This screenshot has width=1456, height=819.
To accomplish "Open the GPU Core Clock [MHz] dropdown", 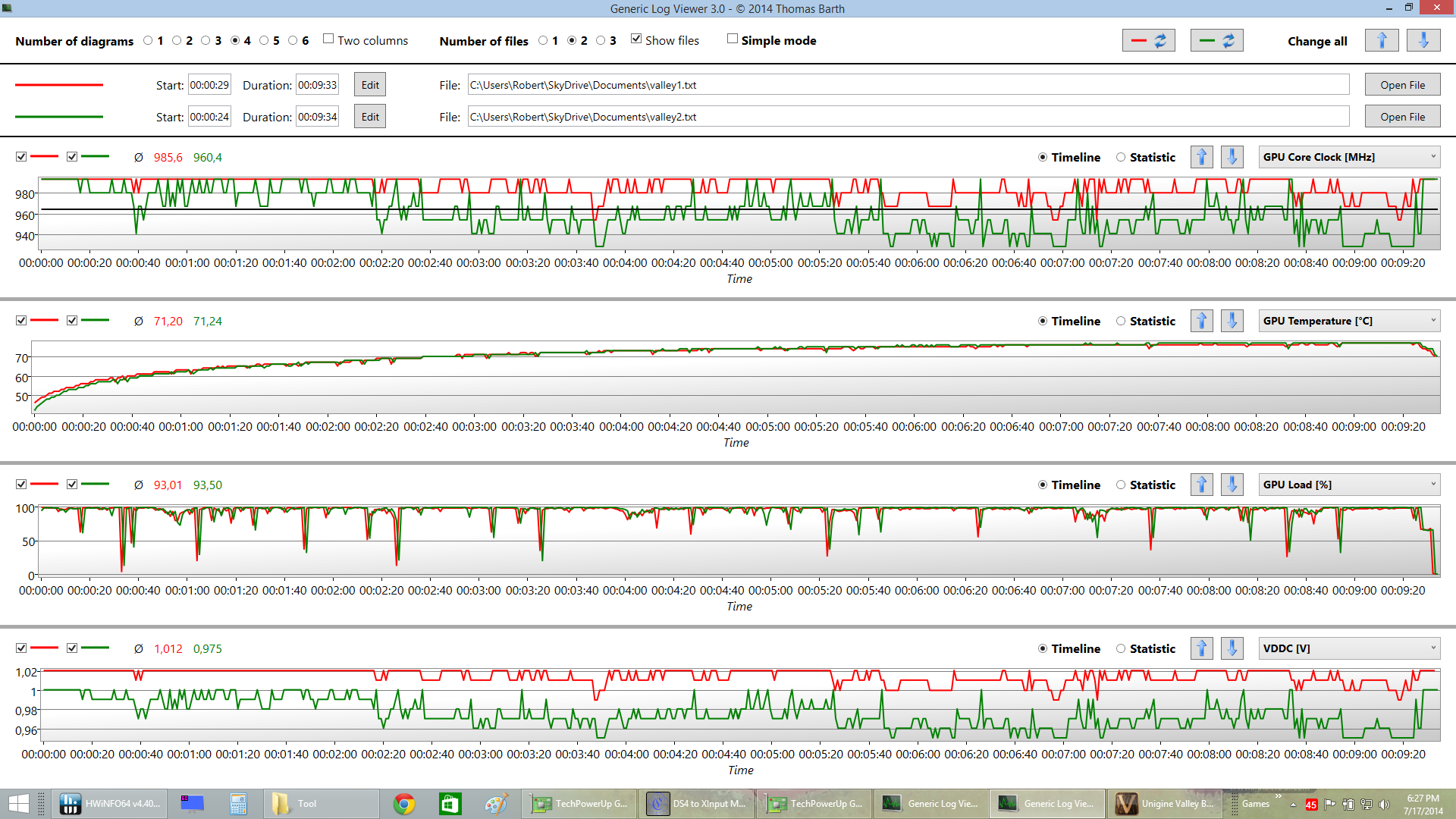I will (x=1349, y=157).
